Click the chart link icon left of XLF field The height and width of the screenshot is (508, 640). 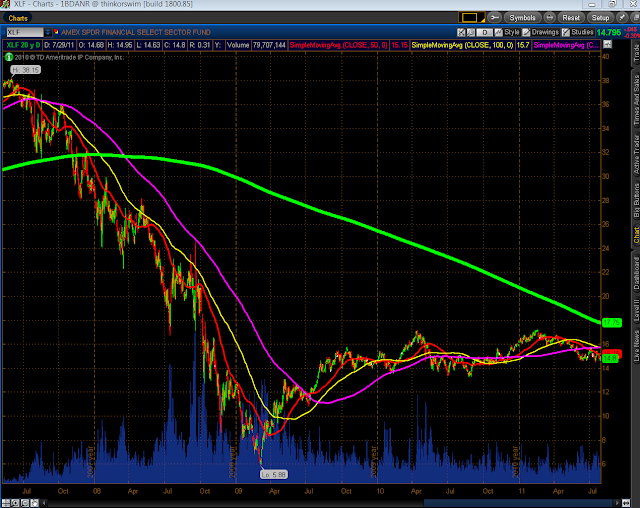coord(3,32)
